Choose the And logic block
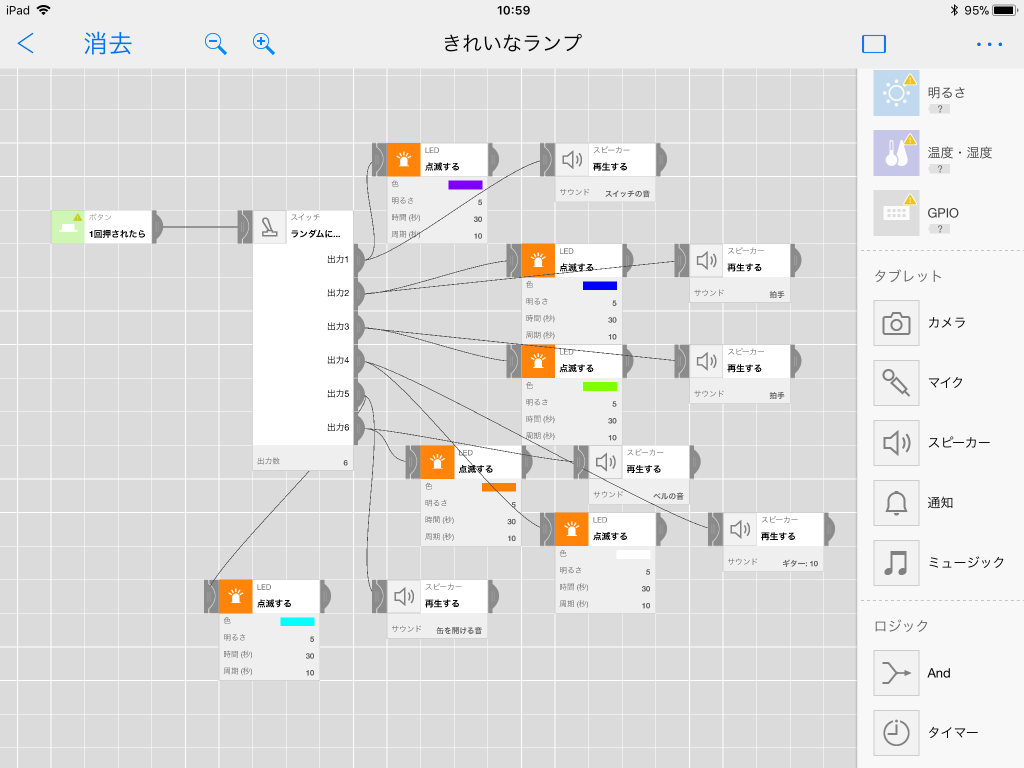The width and height of the screenshot is (1024, 768). [x=896, y=673]
